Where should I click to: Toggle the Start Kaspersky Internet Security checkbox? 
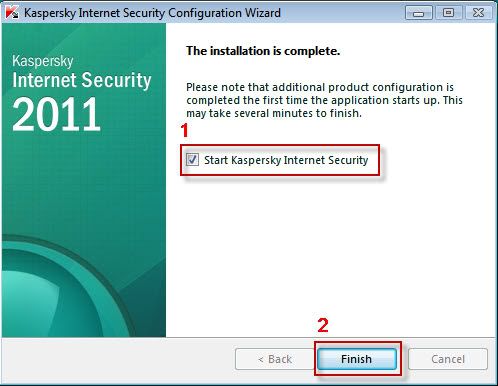(x=192, y=160)
